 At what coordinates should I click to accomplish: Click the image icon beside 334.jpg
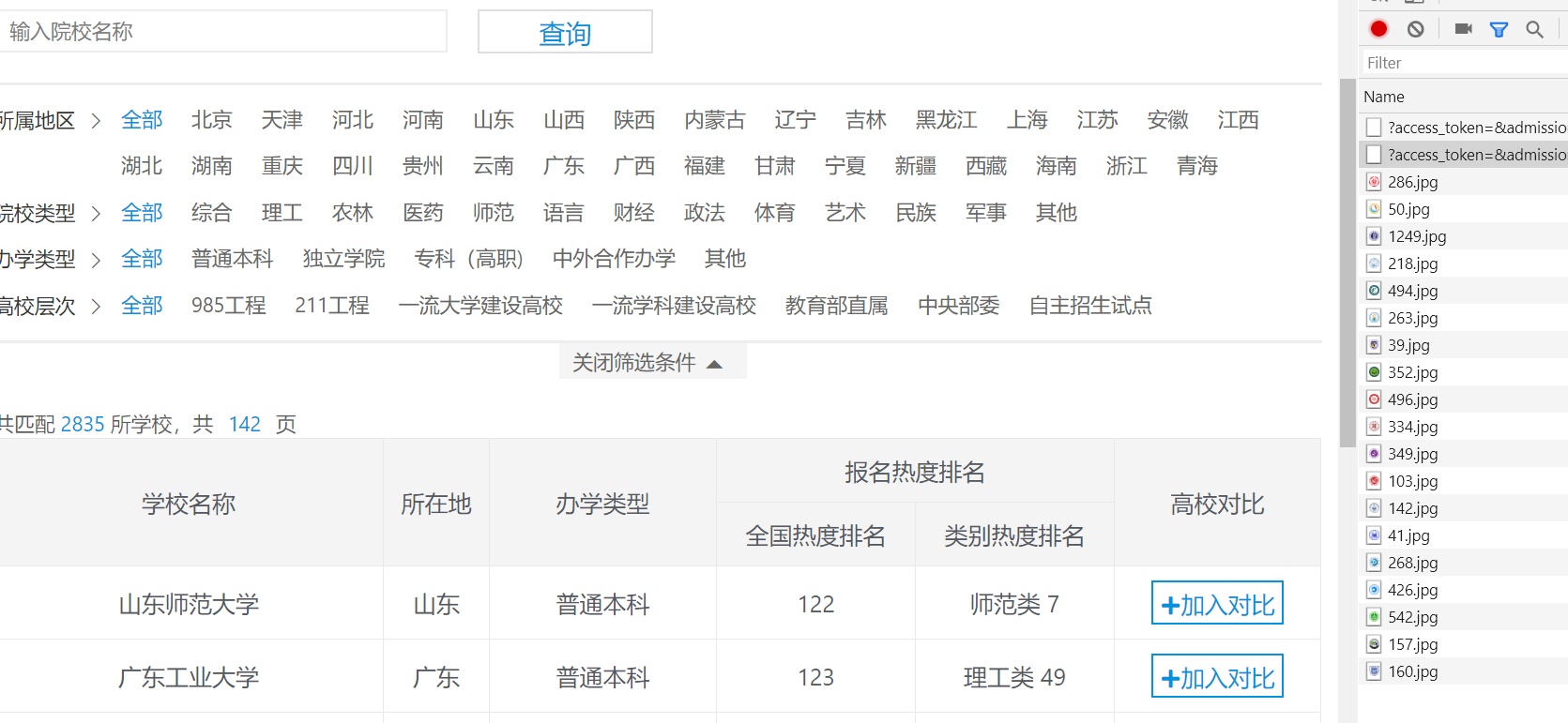click(x=1374, y=427)
